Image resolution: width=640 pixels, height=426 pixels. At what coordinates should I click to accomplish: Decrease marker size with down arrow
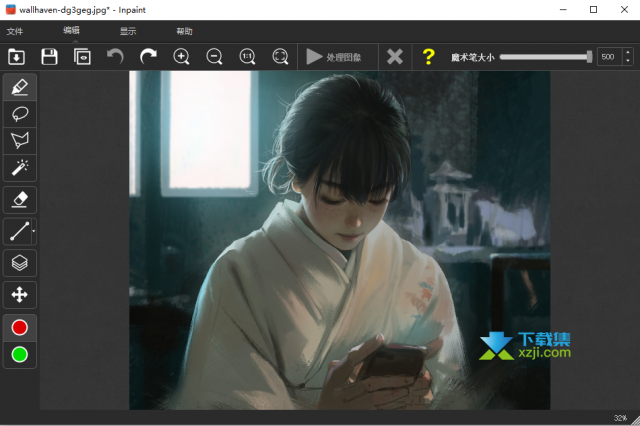628,61
